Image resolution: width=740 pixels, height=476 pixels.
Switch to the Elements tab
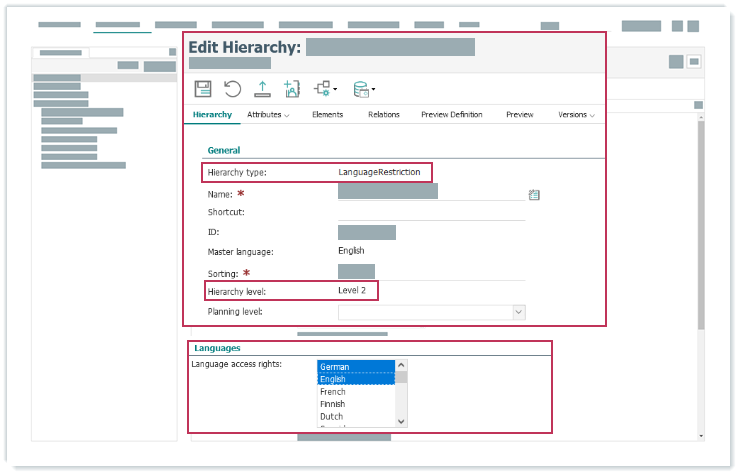[327, 115]
